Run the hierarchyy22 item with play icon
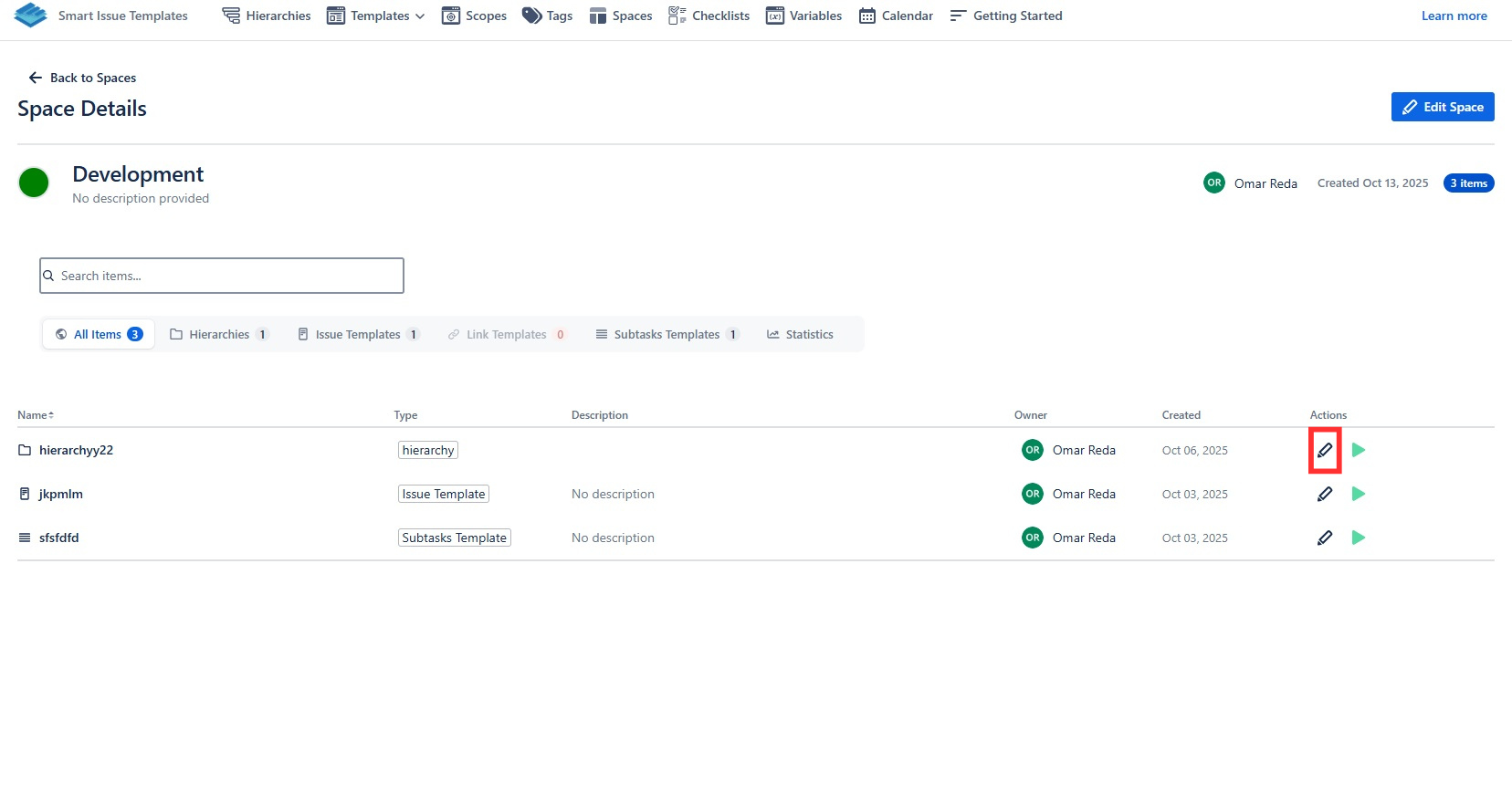Viewport: 1512px width, 804px height. (1358, 450)
